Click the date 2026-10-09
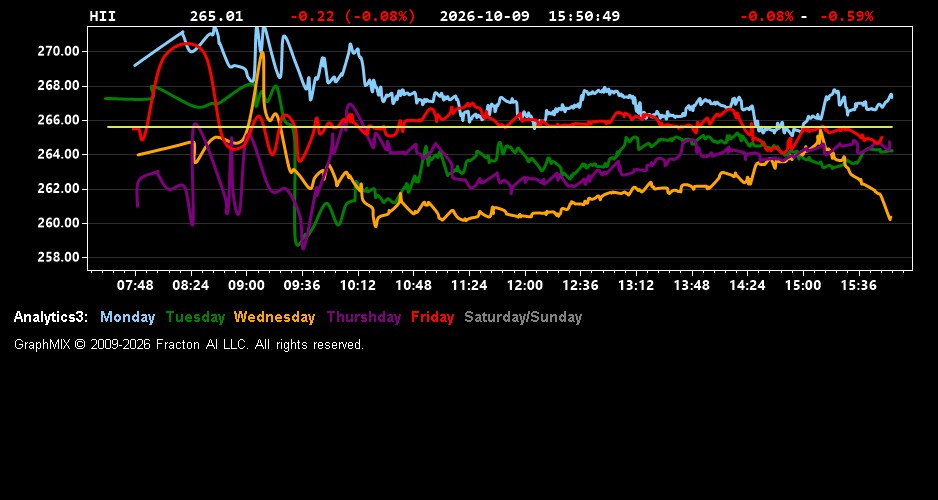Viewport: 938px width, 500px height. point(485,16)
